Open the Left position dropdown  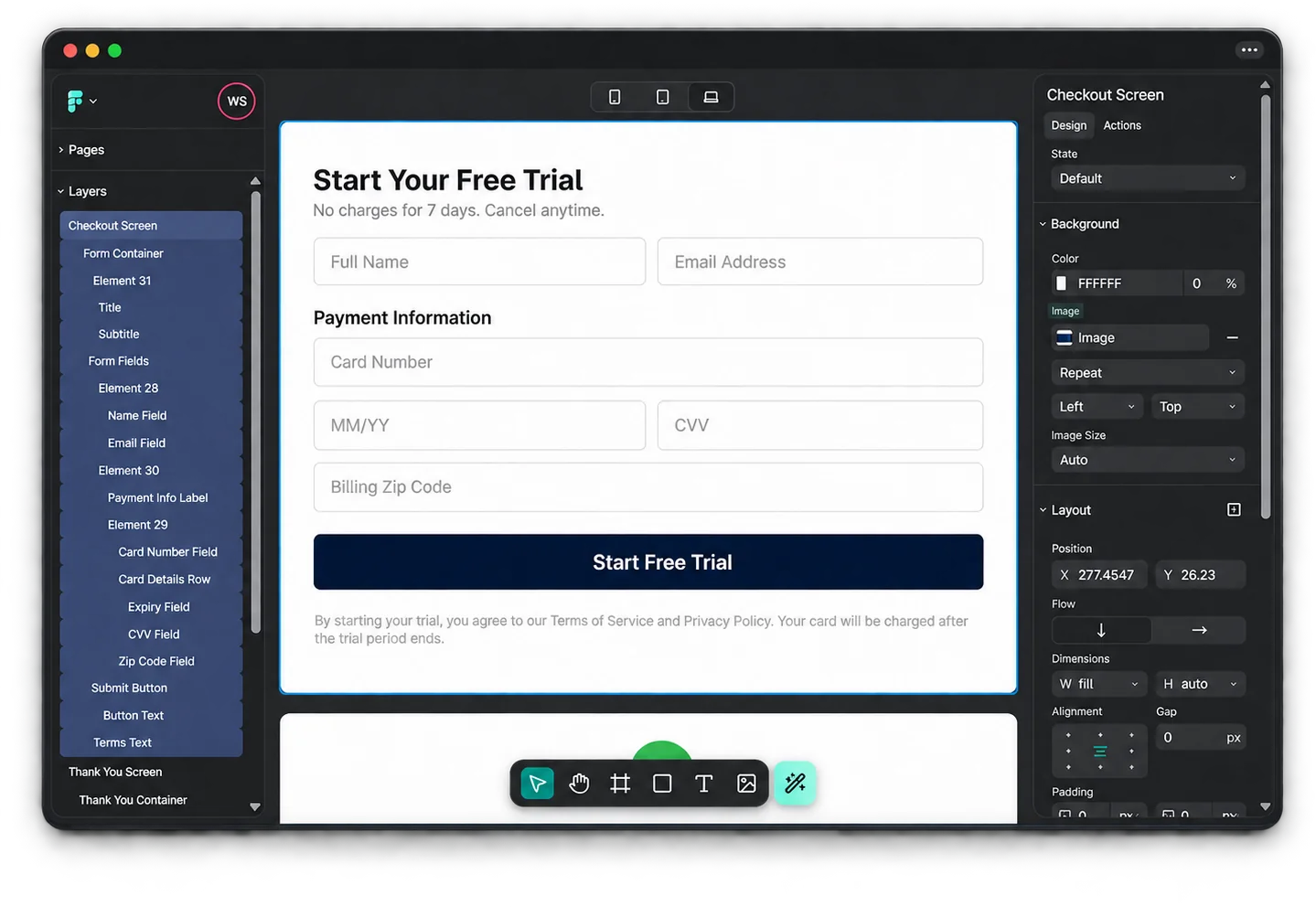click(x=1097, y=407)
